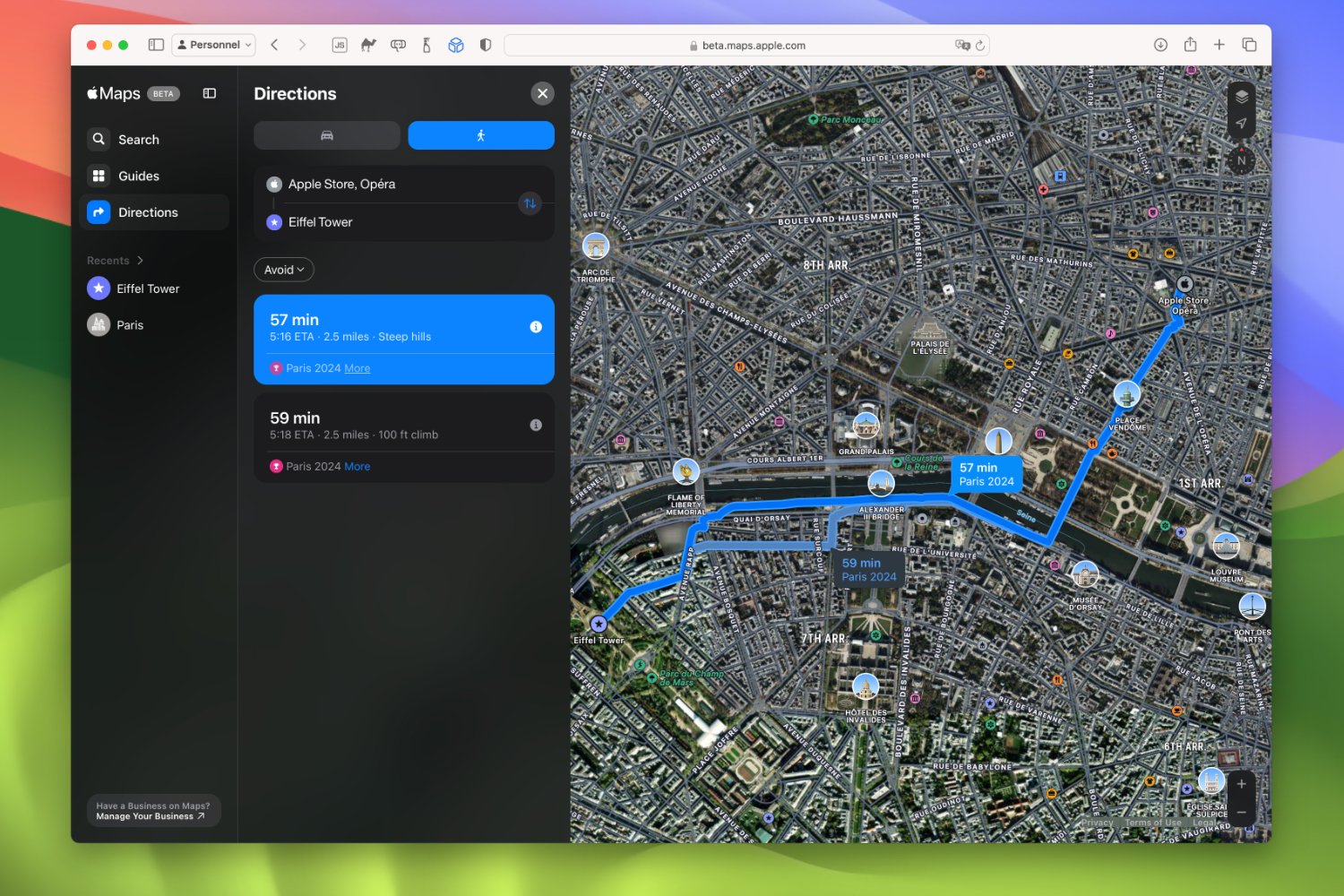This screenshot has height=896, width=1344.
Task: Zoom in the map with plus
Action: click(x=1241, y=784)
